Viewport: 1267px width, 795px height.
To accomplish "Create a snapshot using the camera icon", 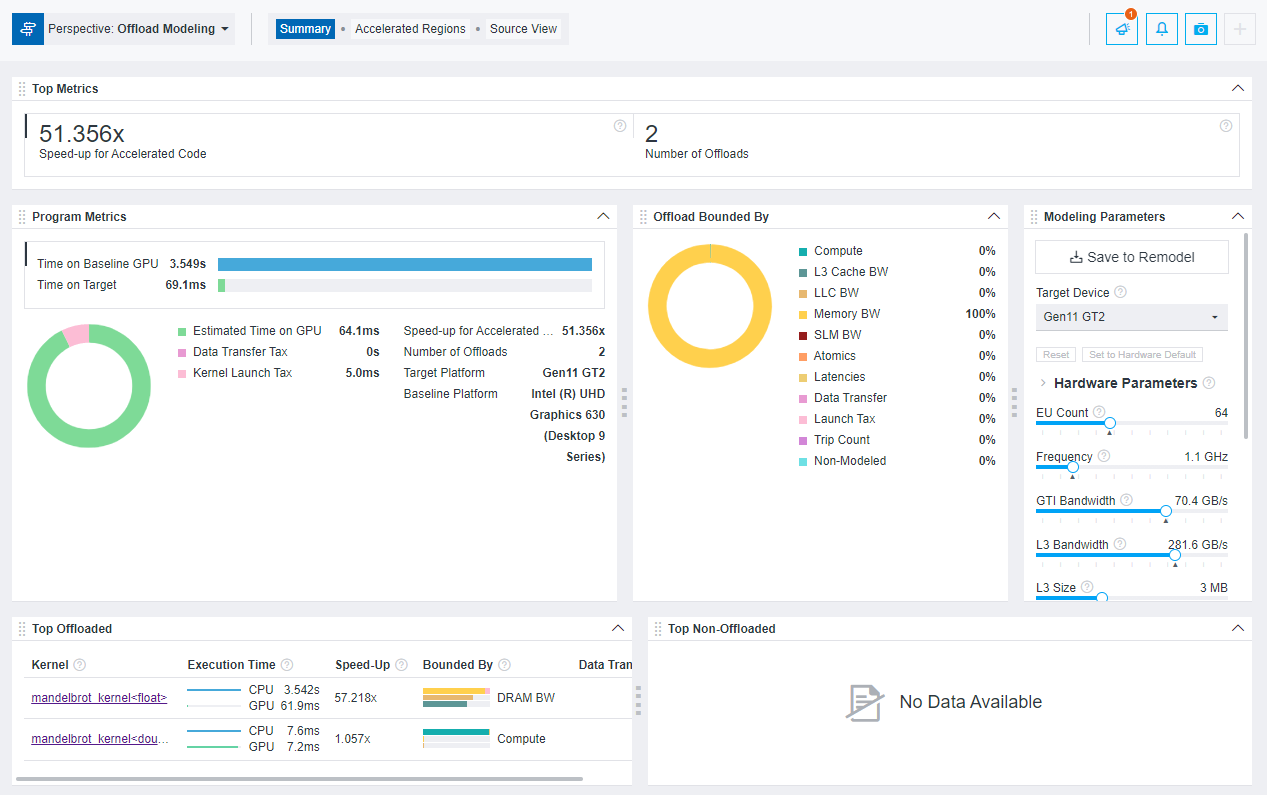I will click(x=1200, y=29).
